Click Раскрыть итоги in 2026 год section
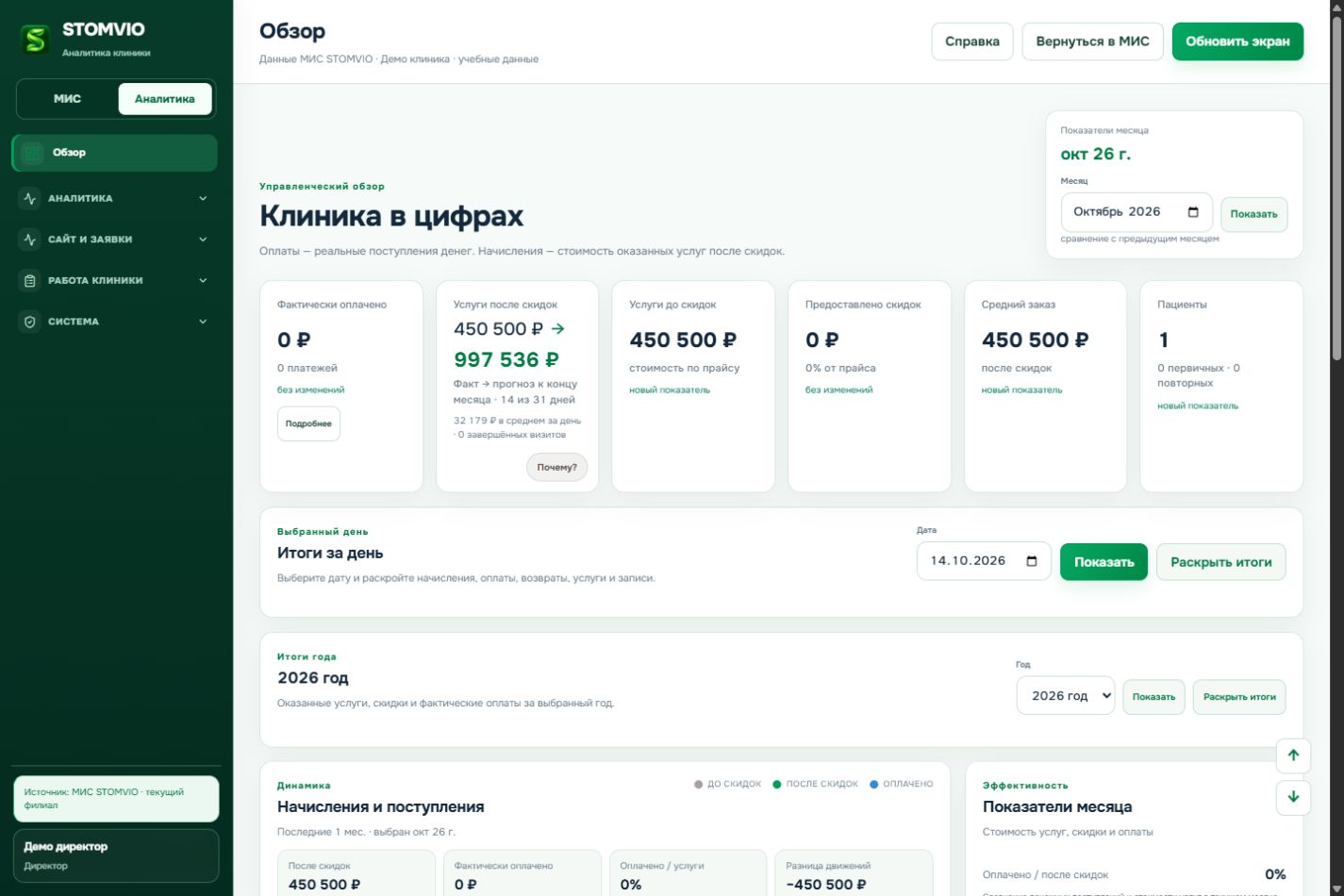Image resolution: width=1344 pixels, height=896 pixels. pyautogui.click(x=1239, y=697)
